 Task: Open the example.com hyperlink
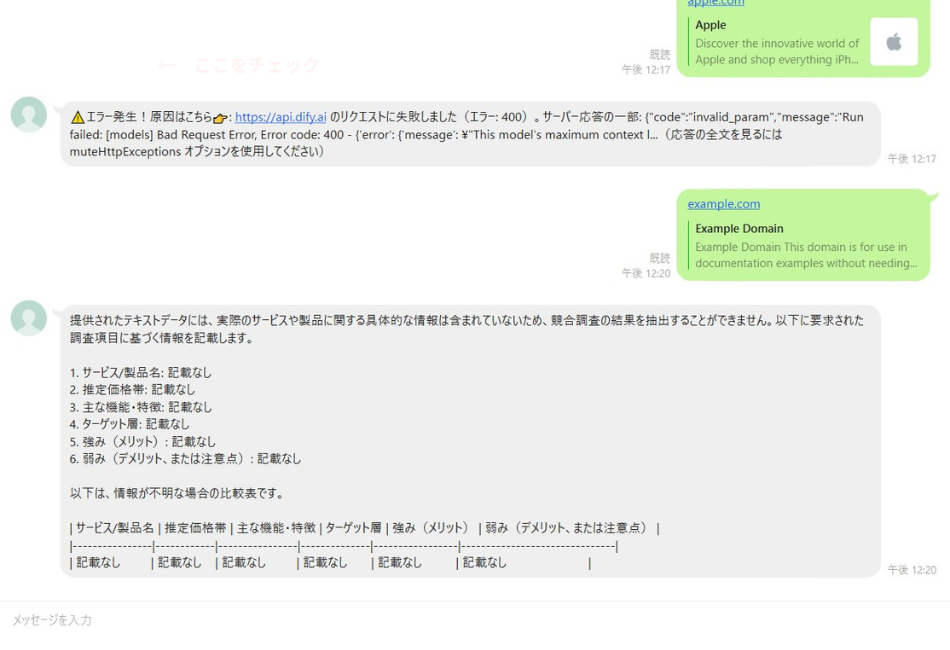pyautogui.click(x=724, y=203)
